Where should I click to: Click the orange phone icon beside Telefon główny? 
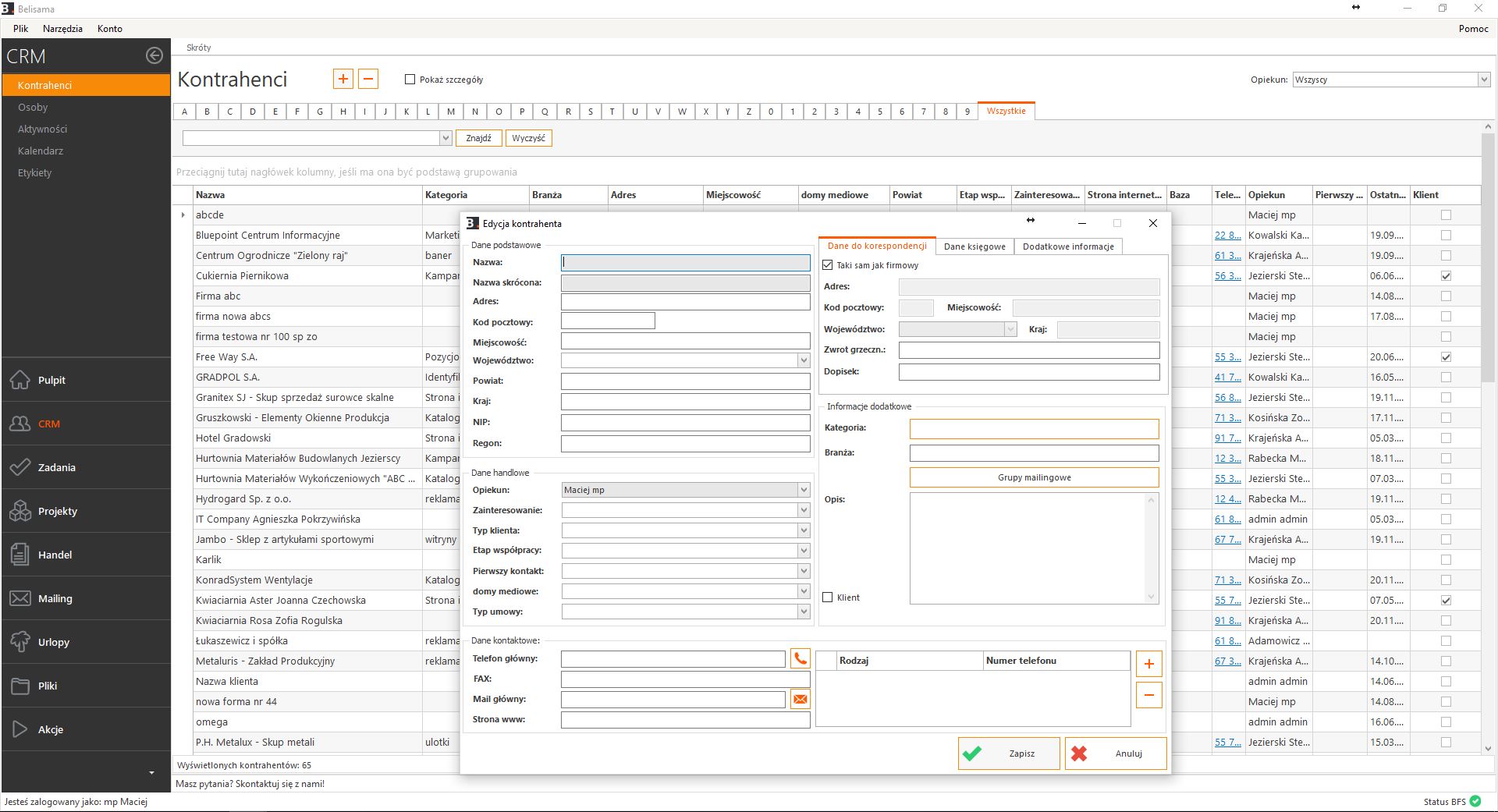point(800,659)
